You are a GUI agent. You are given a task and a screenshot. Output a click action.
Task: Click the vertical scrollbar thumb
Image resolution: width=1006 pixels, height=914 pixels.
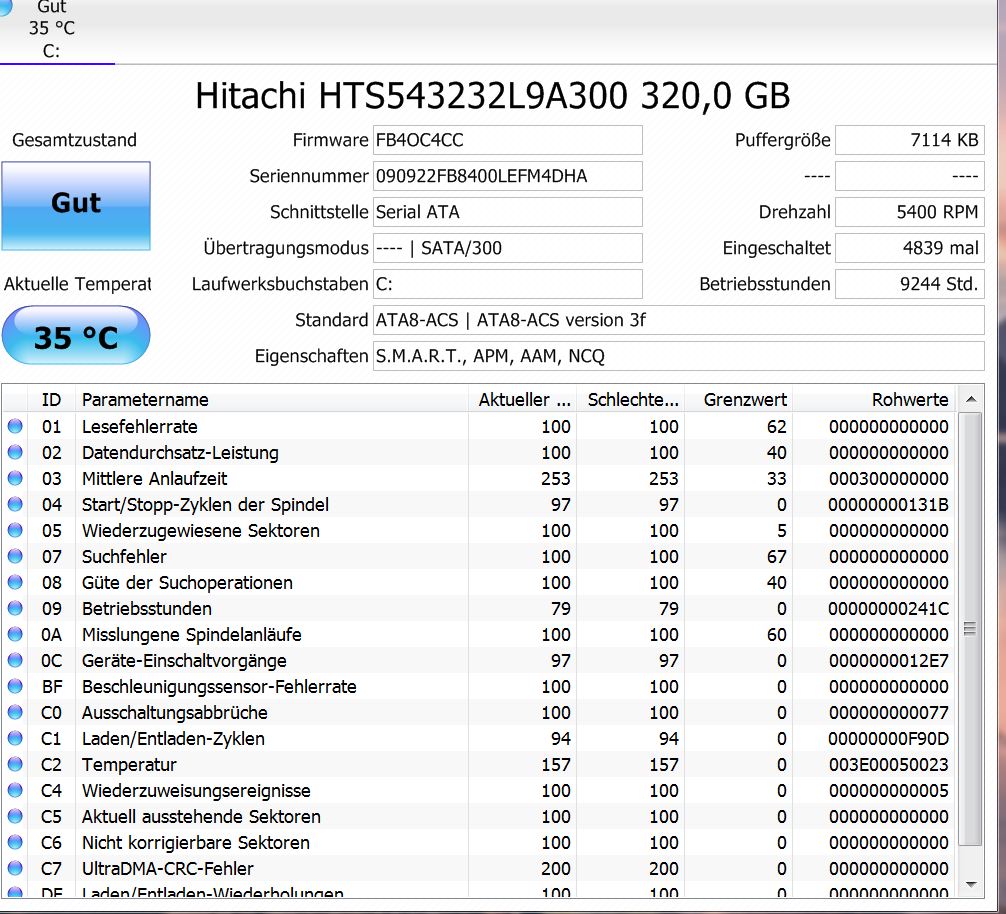tap(971, 629)
